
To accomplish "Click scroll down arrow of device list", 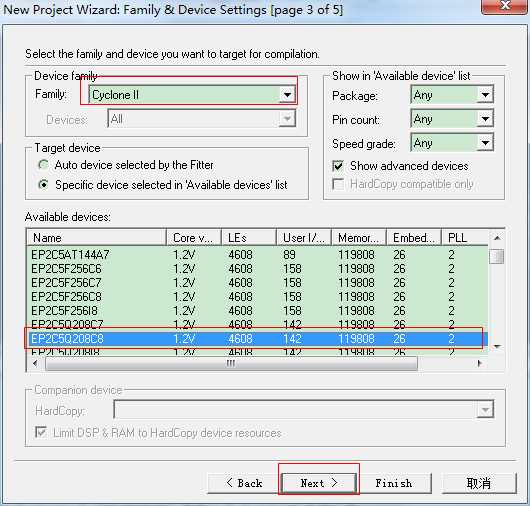I will pos(497,346).
